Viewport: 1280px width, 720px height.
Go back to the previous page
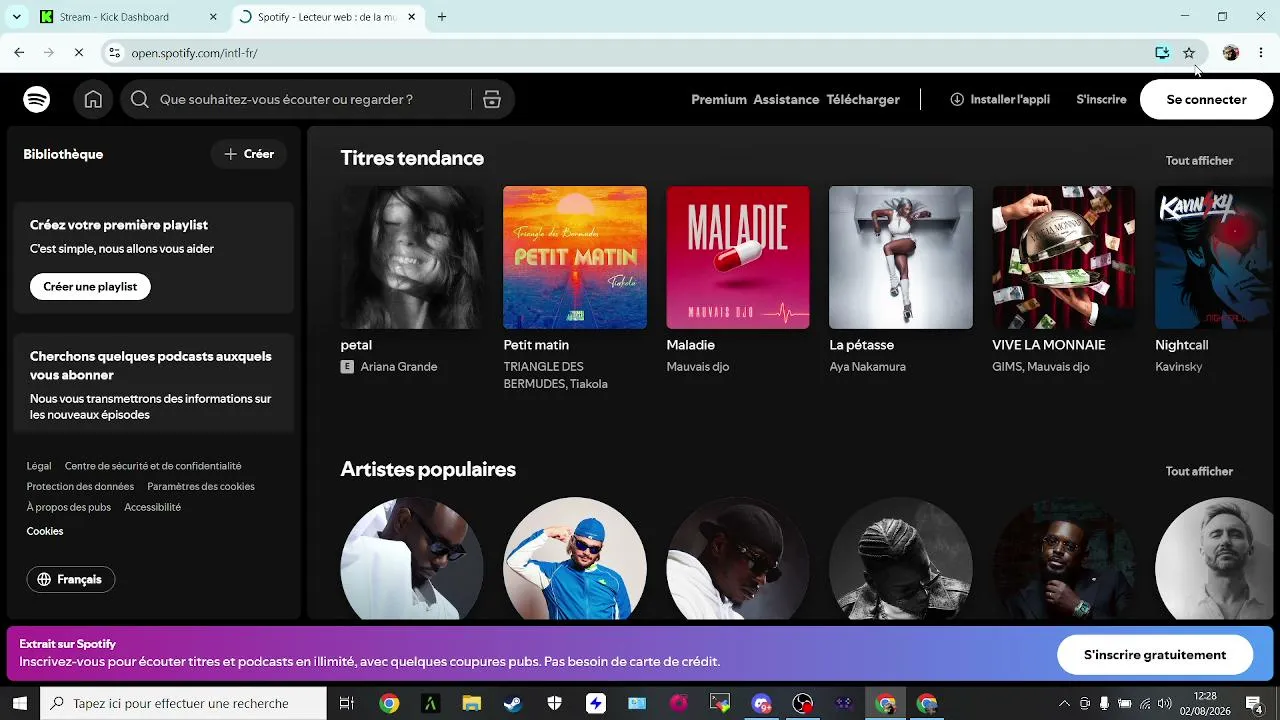[19, 53]
